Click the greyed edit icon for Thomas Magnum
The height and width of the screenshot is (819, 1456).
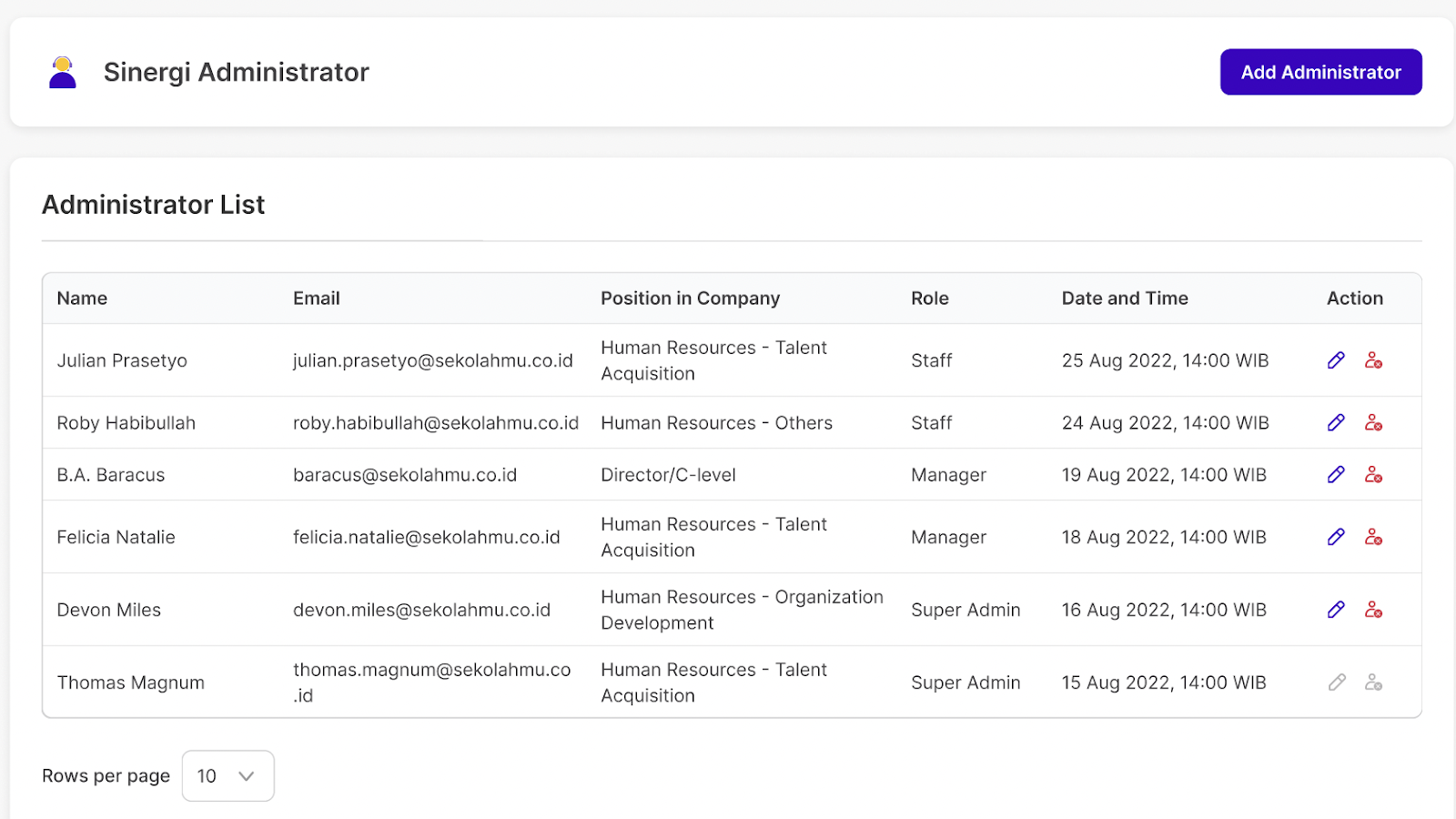point(1336,682)
